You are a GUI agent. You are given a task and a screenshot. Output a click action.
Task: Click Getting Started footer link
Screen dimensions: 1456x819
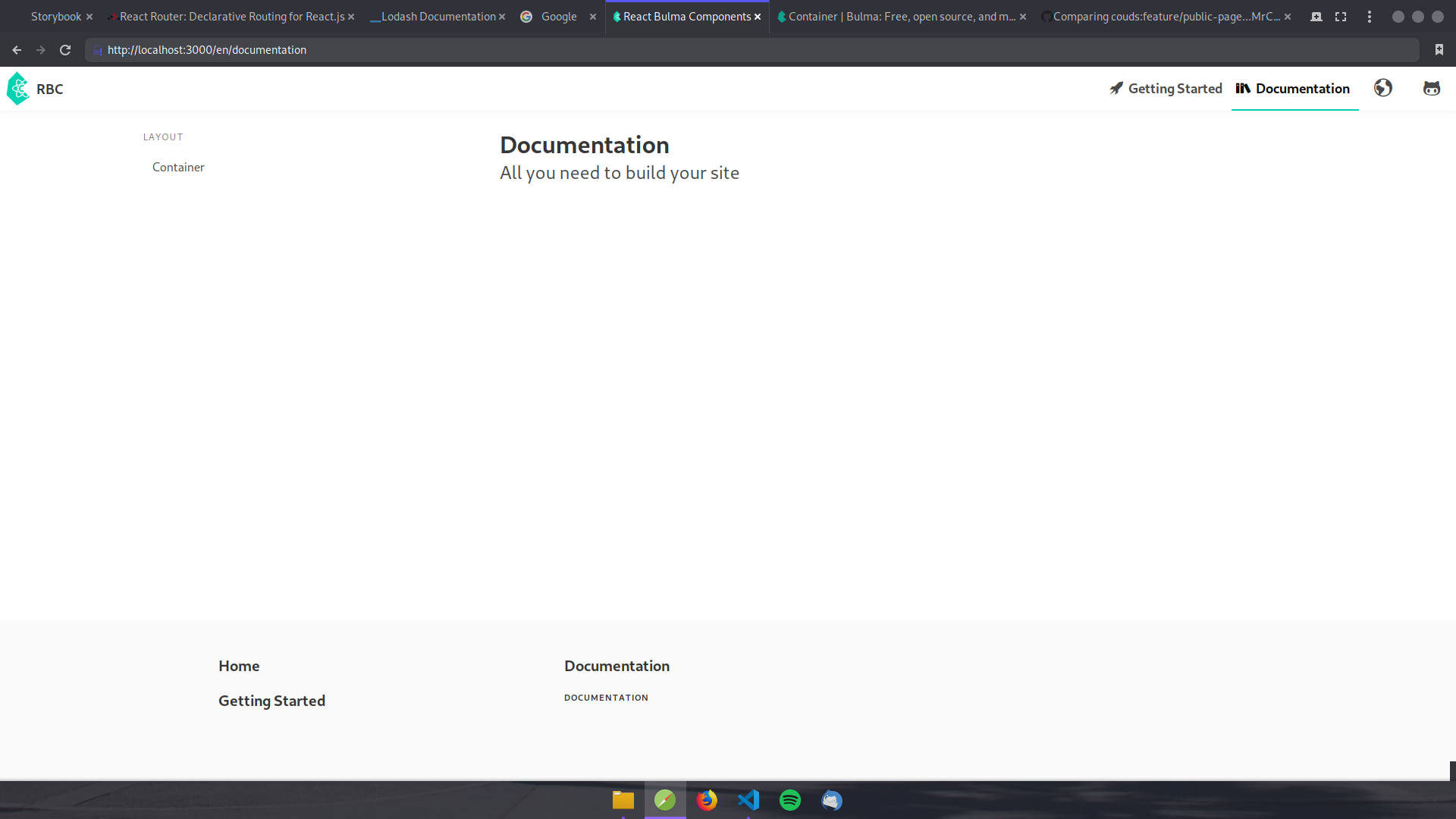click(271, 701)
